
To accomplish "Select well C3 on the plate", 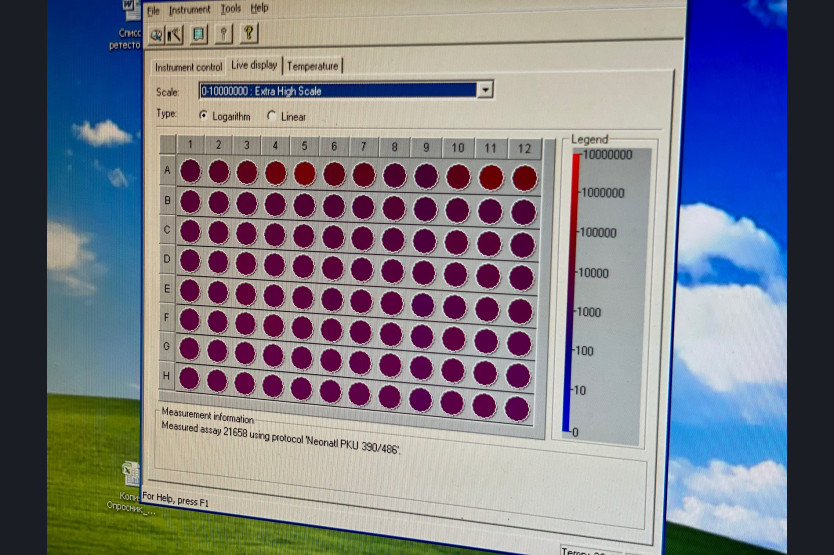I will 246,233.
